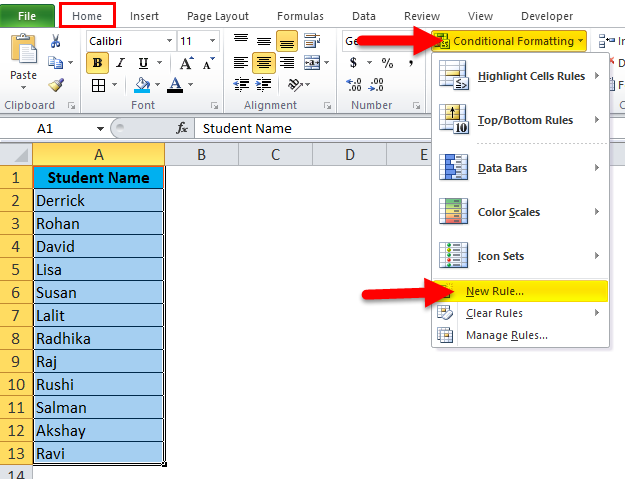This screenshot has height=479, width=625.
Task: Toggle Bold formatting
Action: coord(97,63)
